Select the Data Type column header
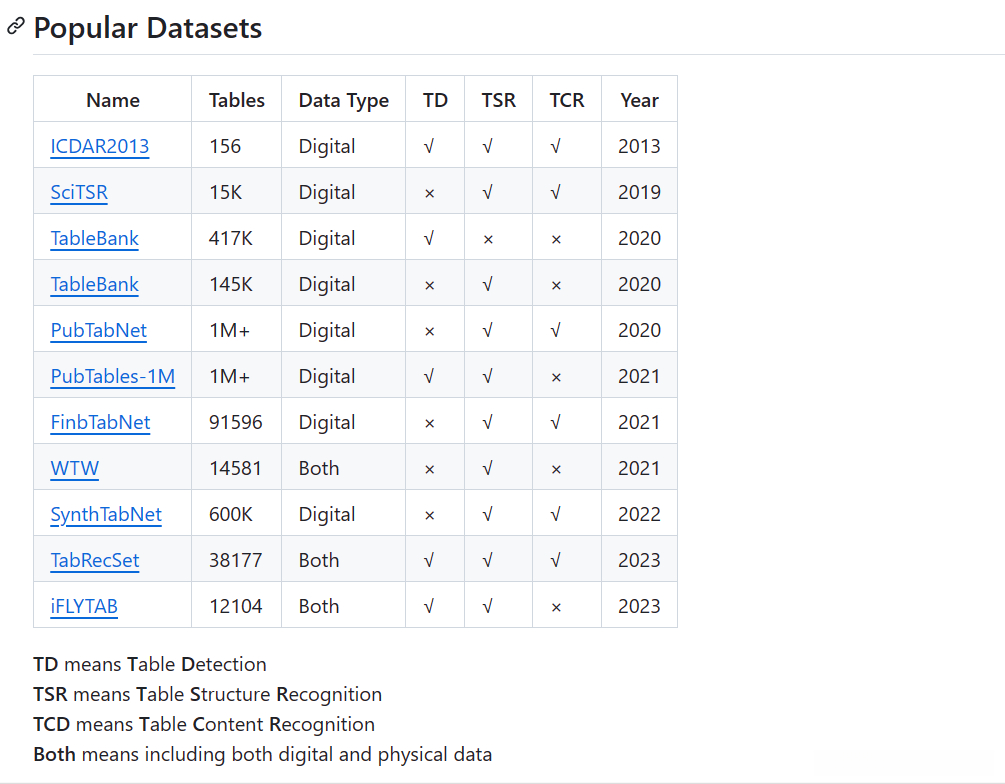The width and height of the screenshot is (1005, 784). 344,100
